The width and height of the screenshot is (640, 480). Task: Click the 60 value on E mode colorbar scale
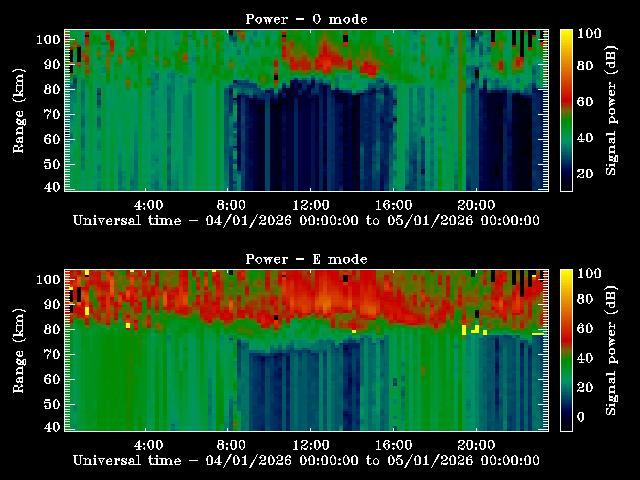click(x=586, y=329)
